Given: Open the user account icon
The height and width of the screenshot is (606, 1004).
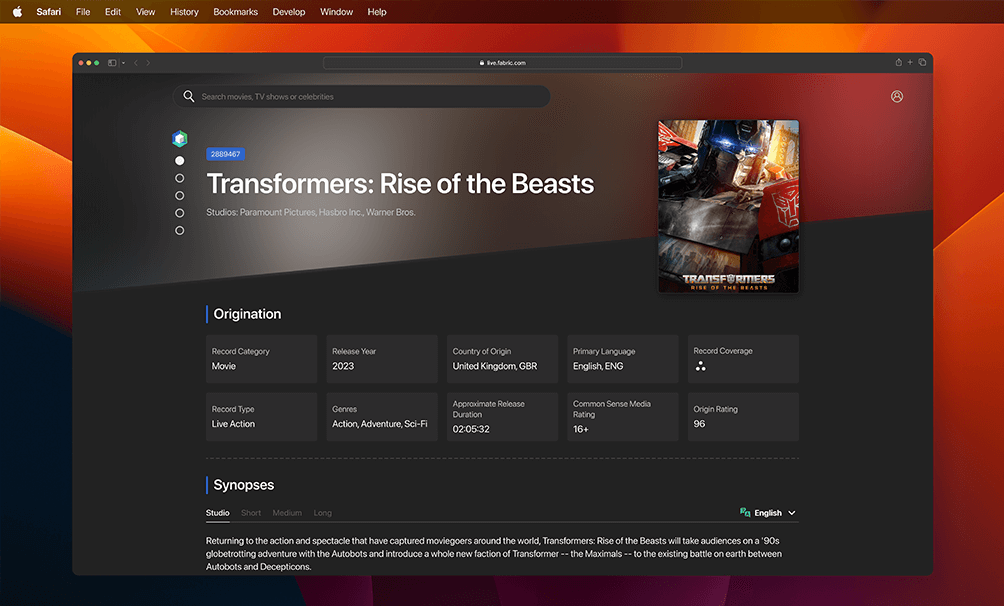Looking at the screenshot, I should 897,96.
